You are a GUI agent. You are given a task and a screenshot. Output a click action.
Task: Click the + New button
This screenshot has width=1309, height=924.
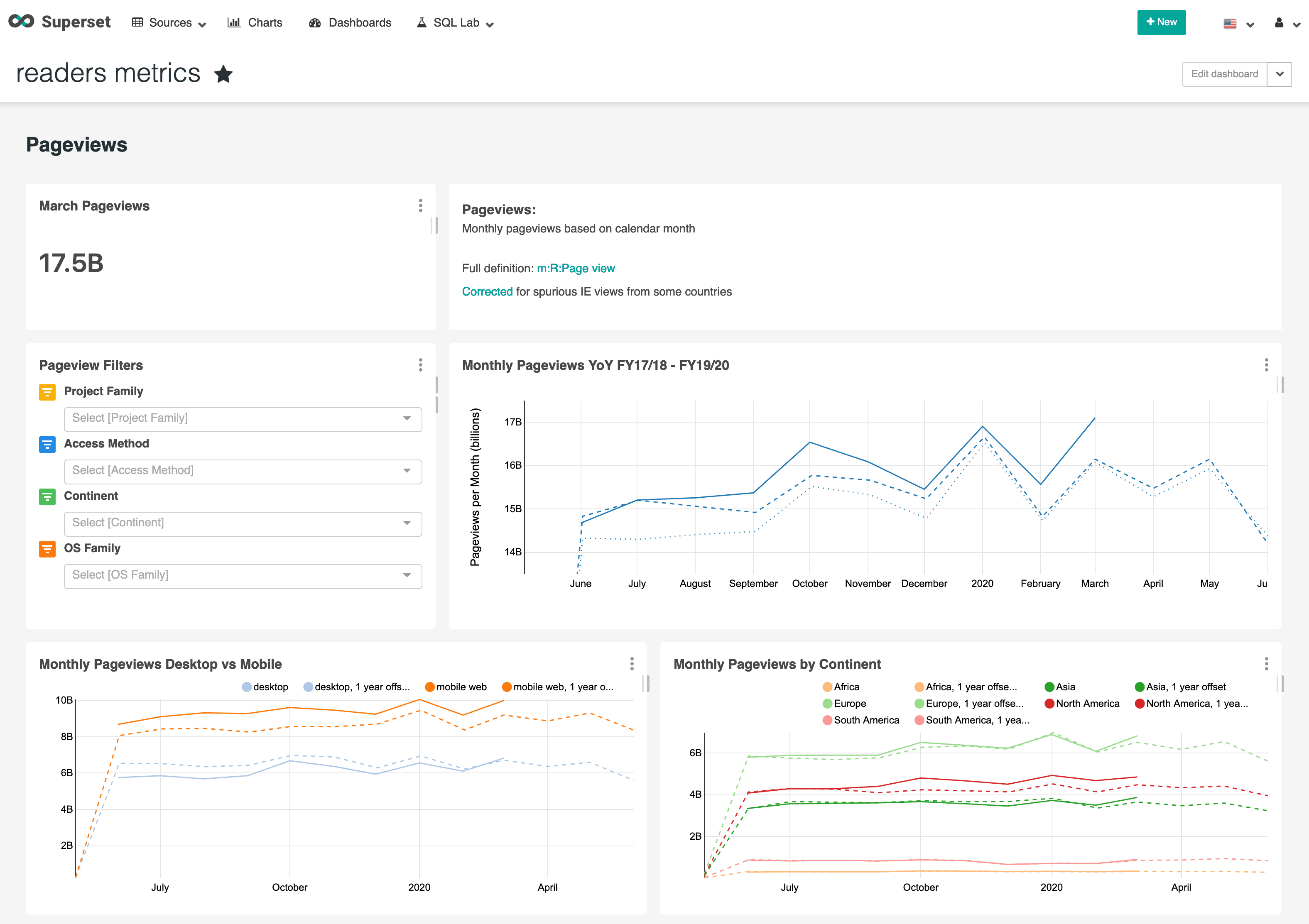coord(1161,22)
